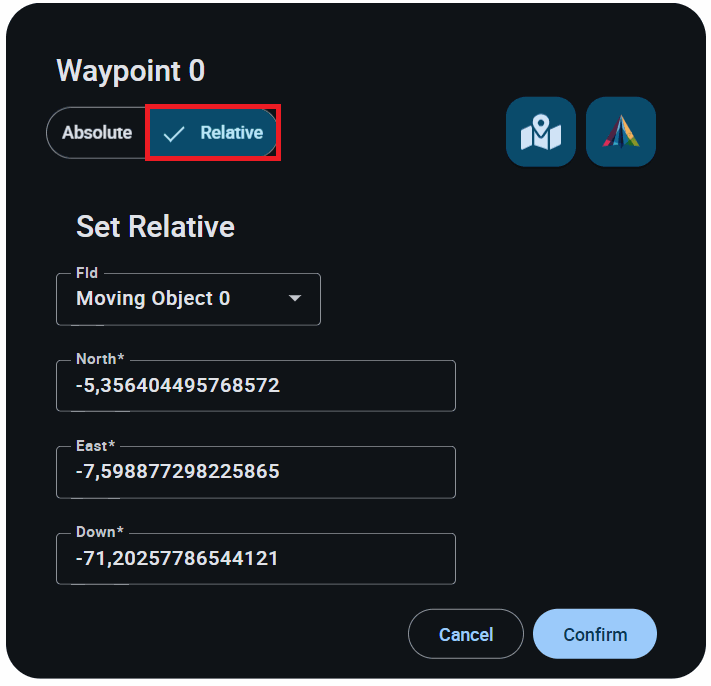Click the checkmark icon beside Relative
The height and width of the screenshot is (686, 711).
click(174, 134)
